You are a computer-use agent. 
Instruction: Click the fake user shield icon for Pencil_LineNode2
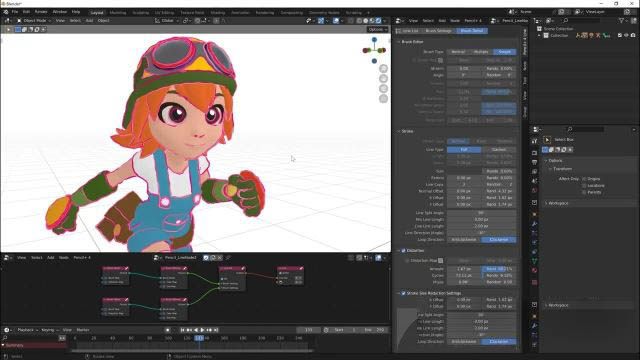click(206, 258)
